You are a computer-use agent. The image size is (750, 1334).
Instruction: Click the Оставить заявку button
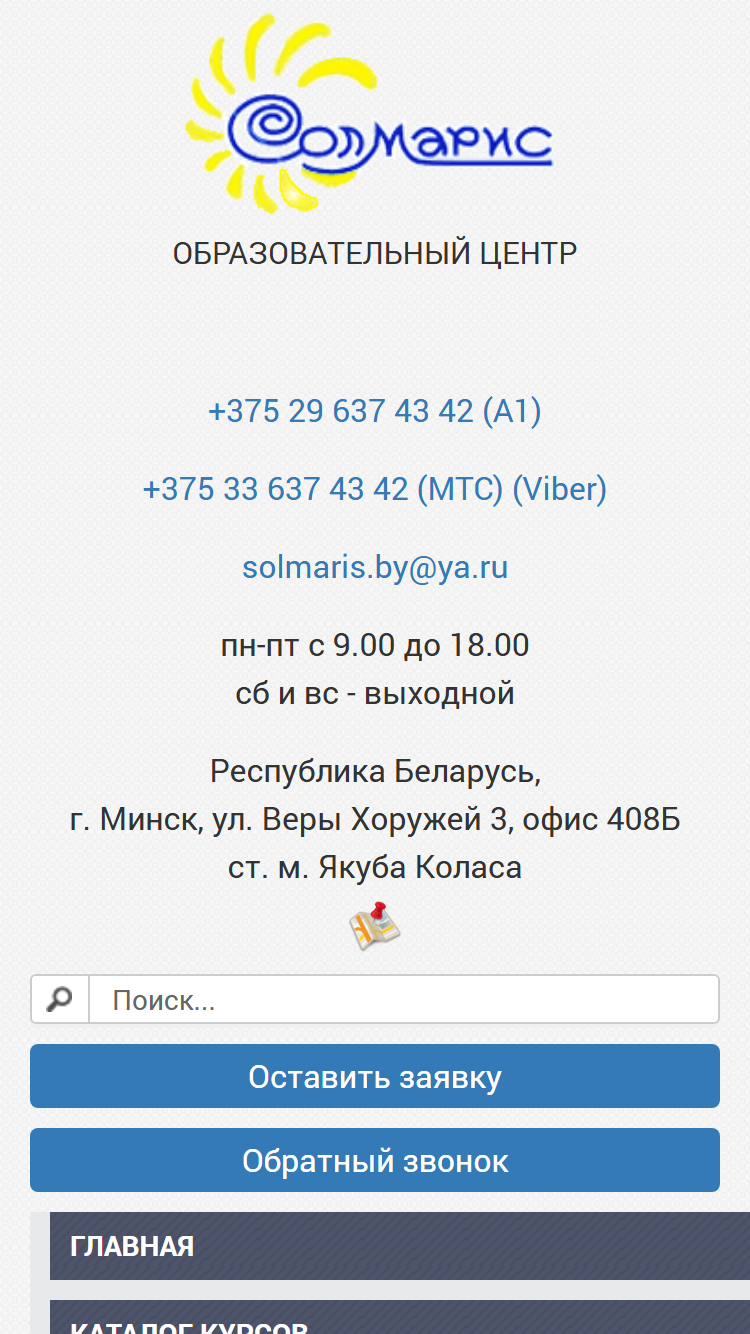pos(375,1076)
